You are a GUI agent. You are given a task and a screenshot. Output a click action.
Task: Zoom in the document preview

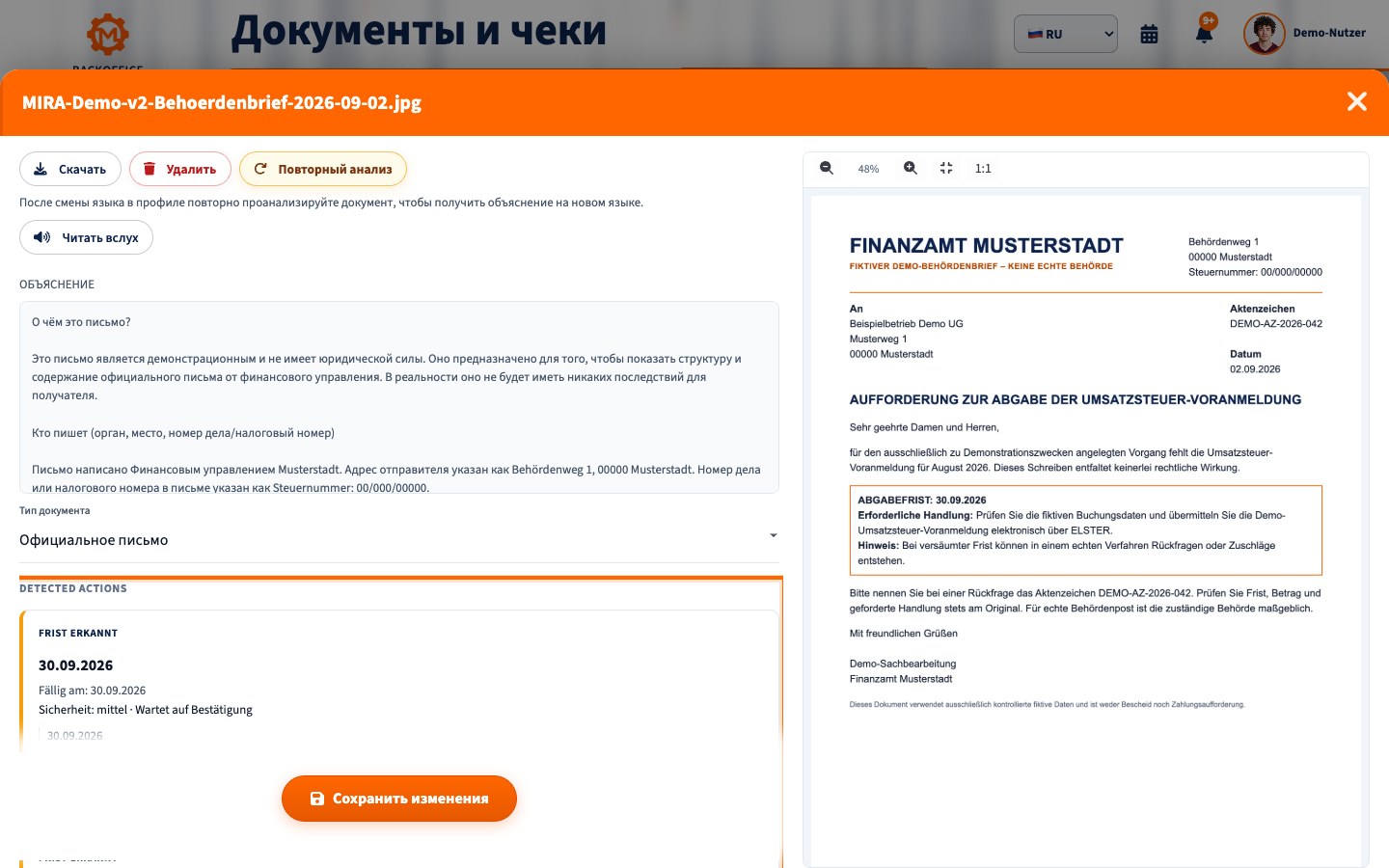pos(910,168)
